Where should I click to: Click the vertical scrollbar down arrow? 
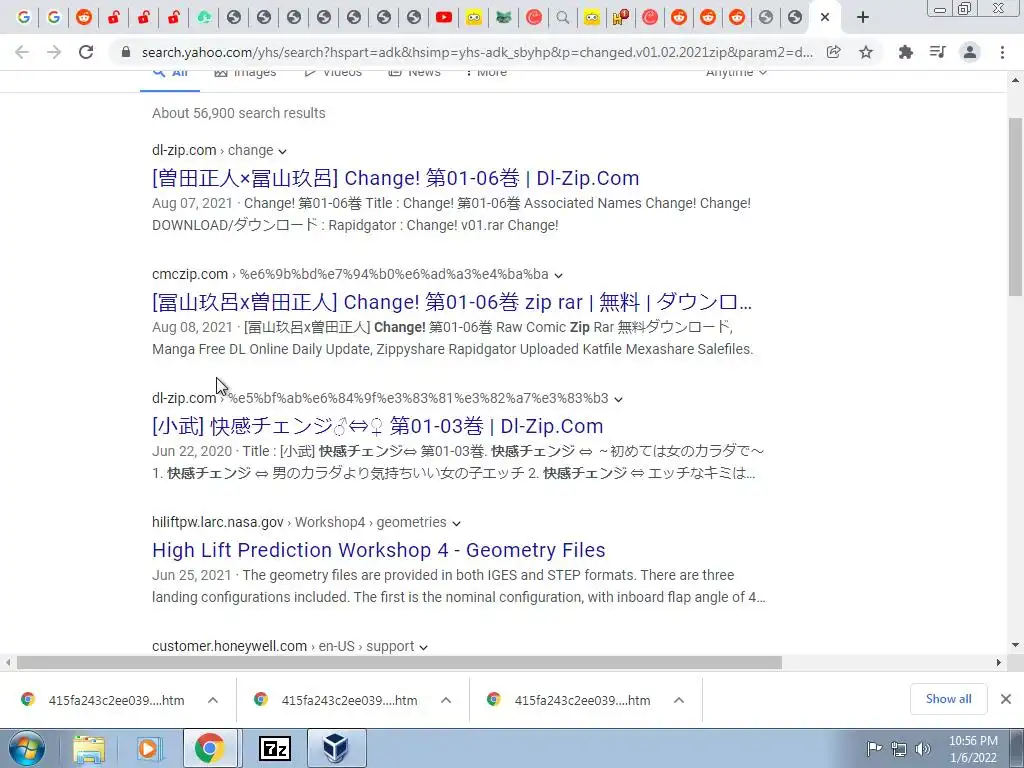tap(1015, 645)
